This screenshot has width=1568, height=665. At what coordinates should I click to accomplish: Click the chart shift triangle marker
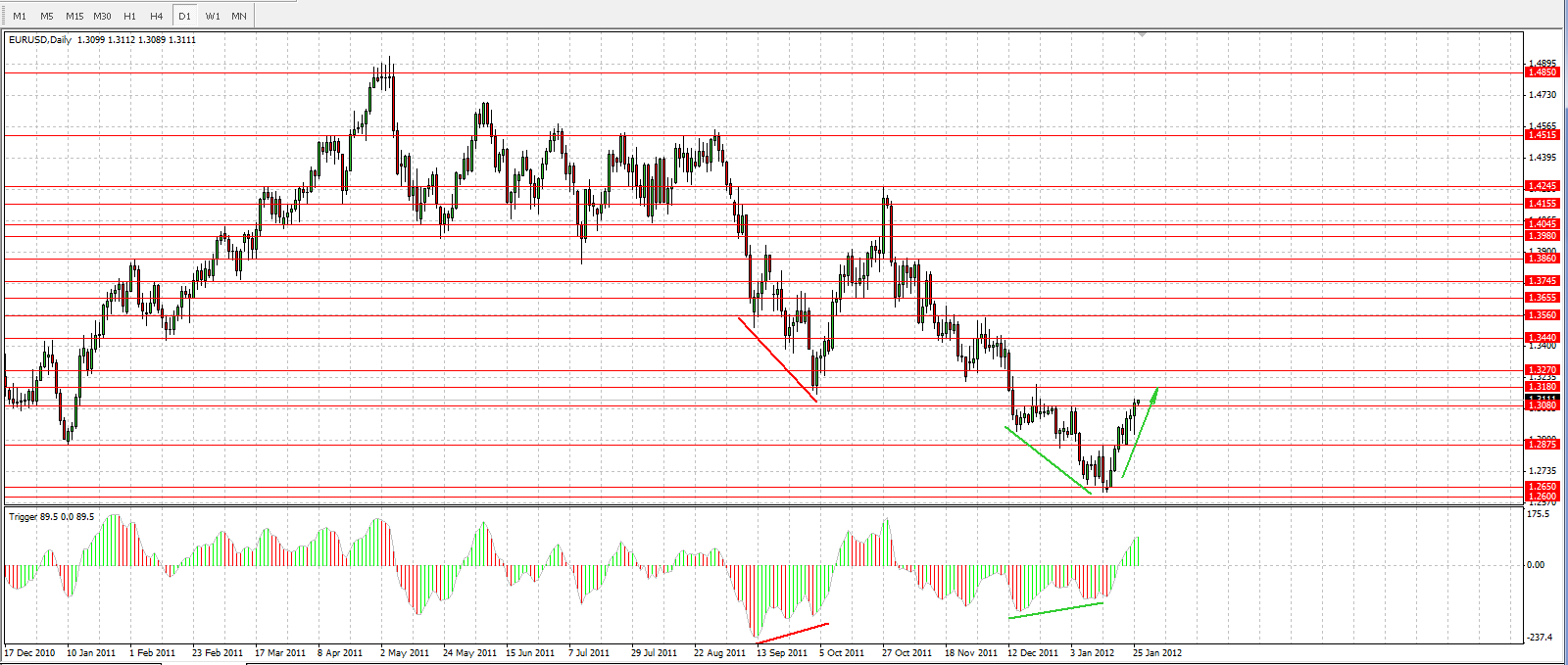pos(1142,35)
